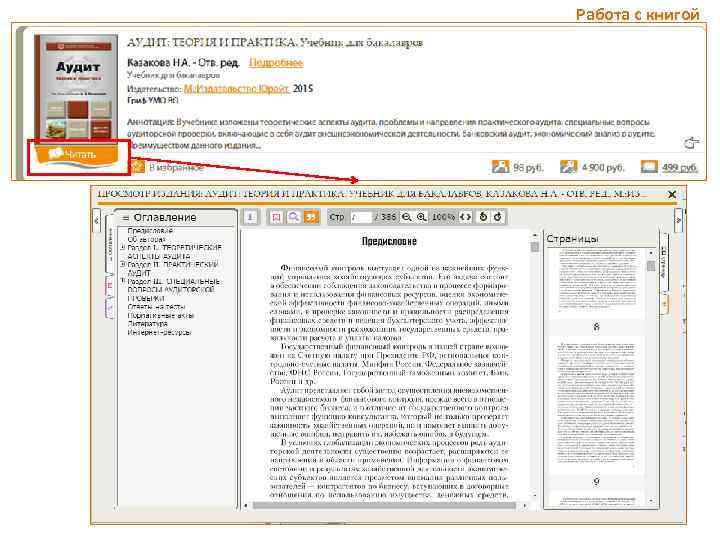
Task: Collapse the left panel with the arrow
Action: click(96, 220)
